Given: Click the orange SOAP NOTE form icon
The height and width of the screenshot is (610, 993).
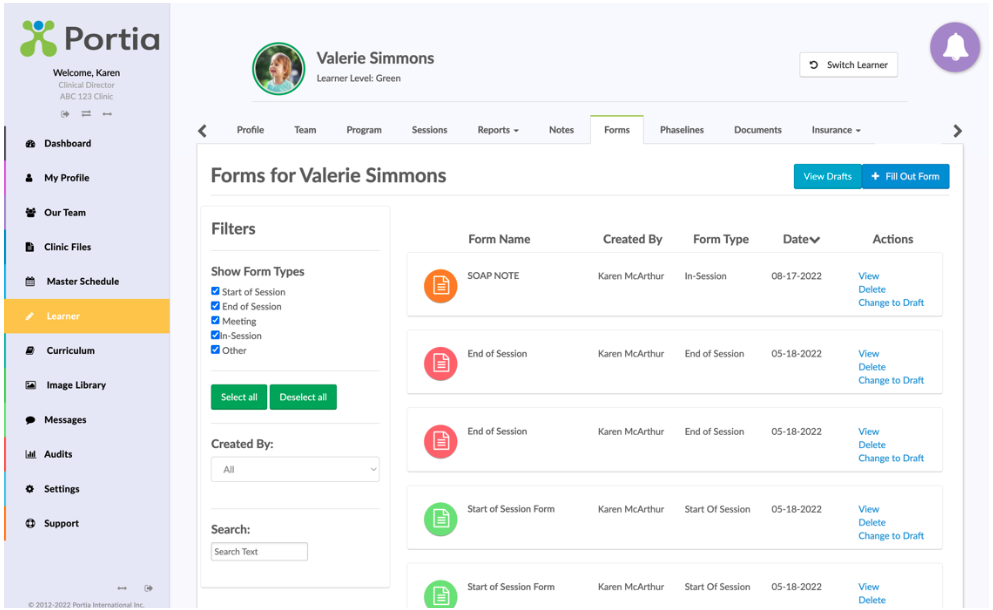Looking at the screenshot, I should [x=441, y=286].
